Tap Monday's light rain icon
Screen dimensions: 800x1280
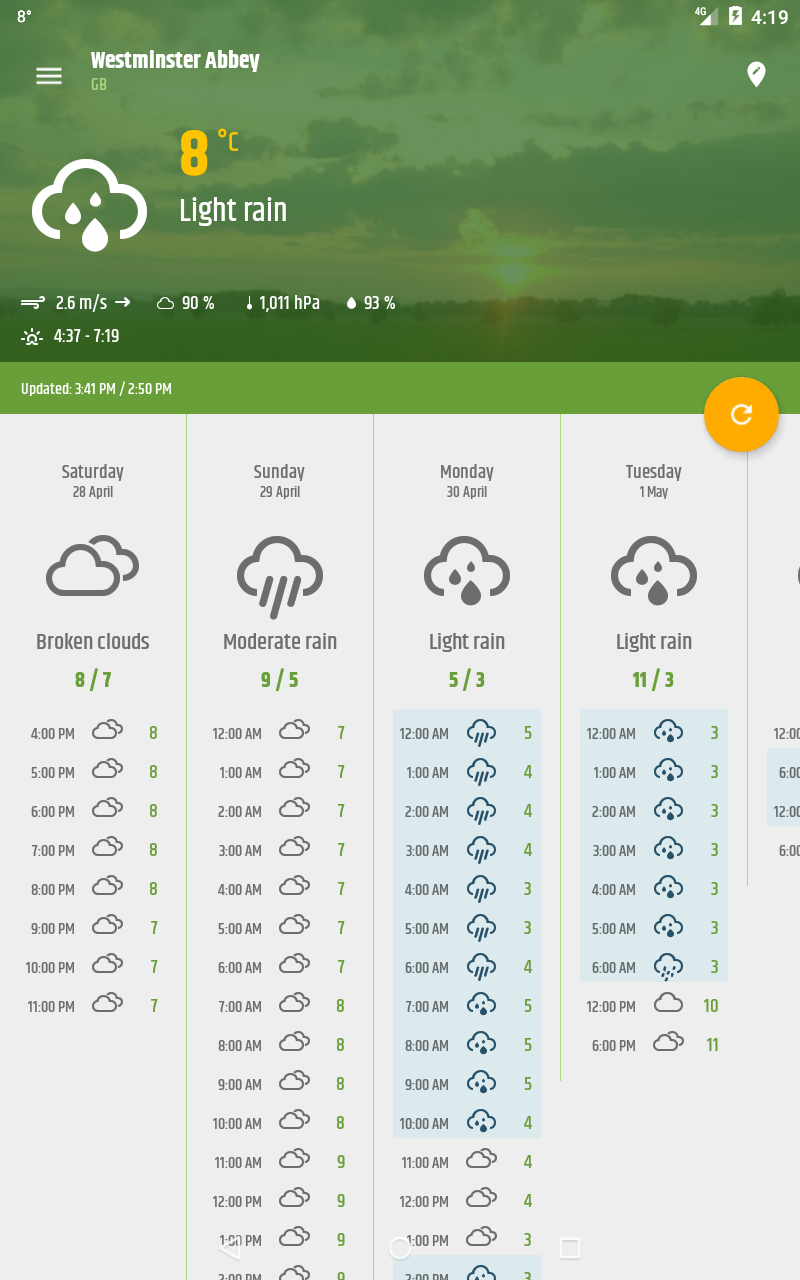tap(467, 571)
